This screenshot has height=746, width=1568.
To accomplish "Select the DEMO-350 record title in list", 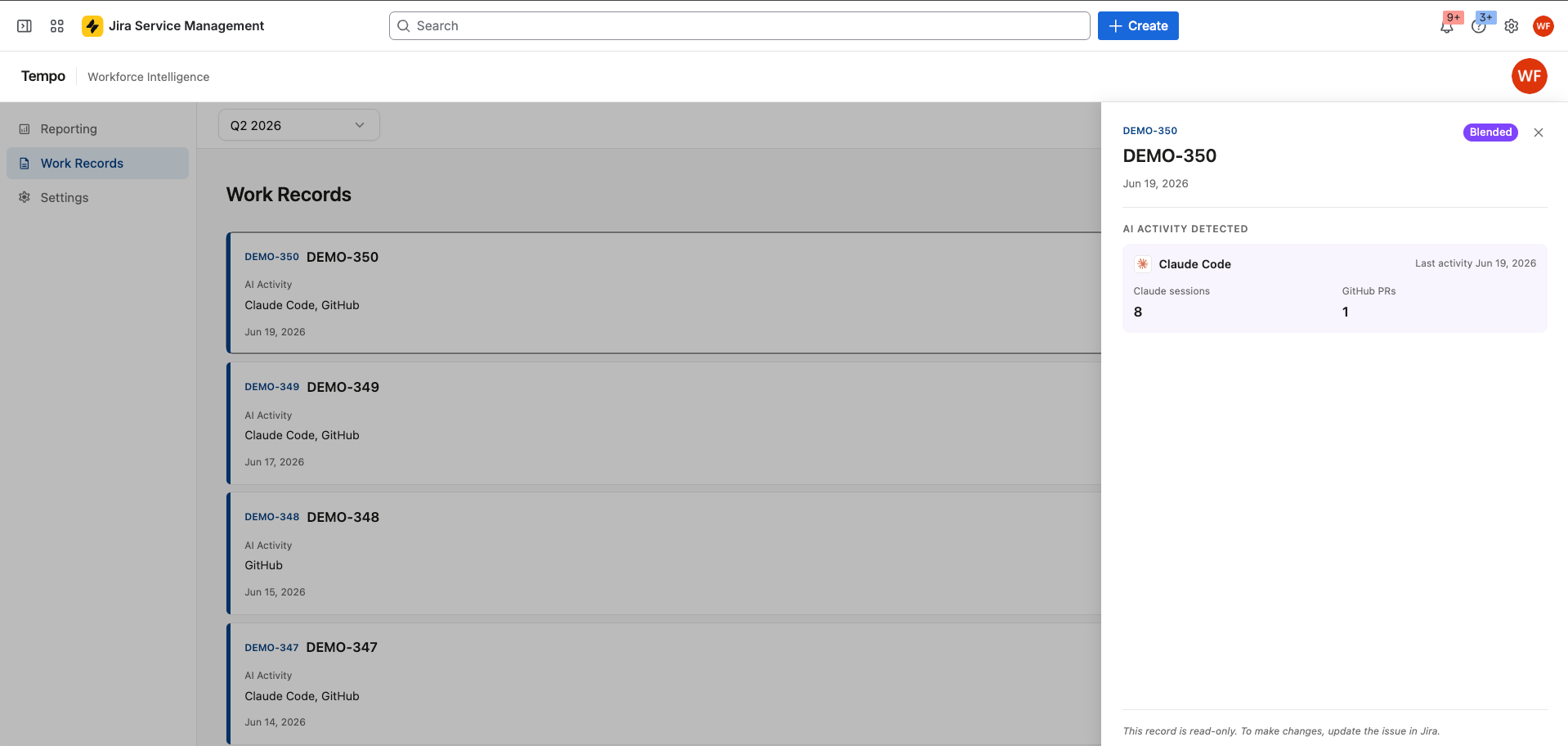I will 343,257.
